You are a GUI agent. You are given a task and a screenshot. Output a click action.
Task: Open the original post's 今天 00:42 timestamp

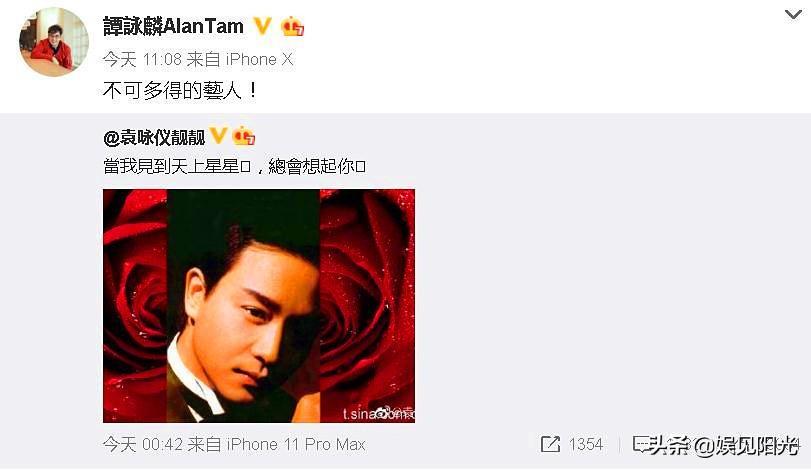143,444
